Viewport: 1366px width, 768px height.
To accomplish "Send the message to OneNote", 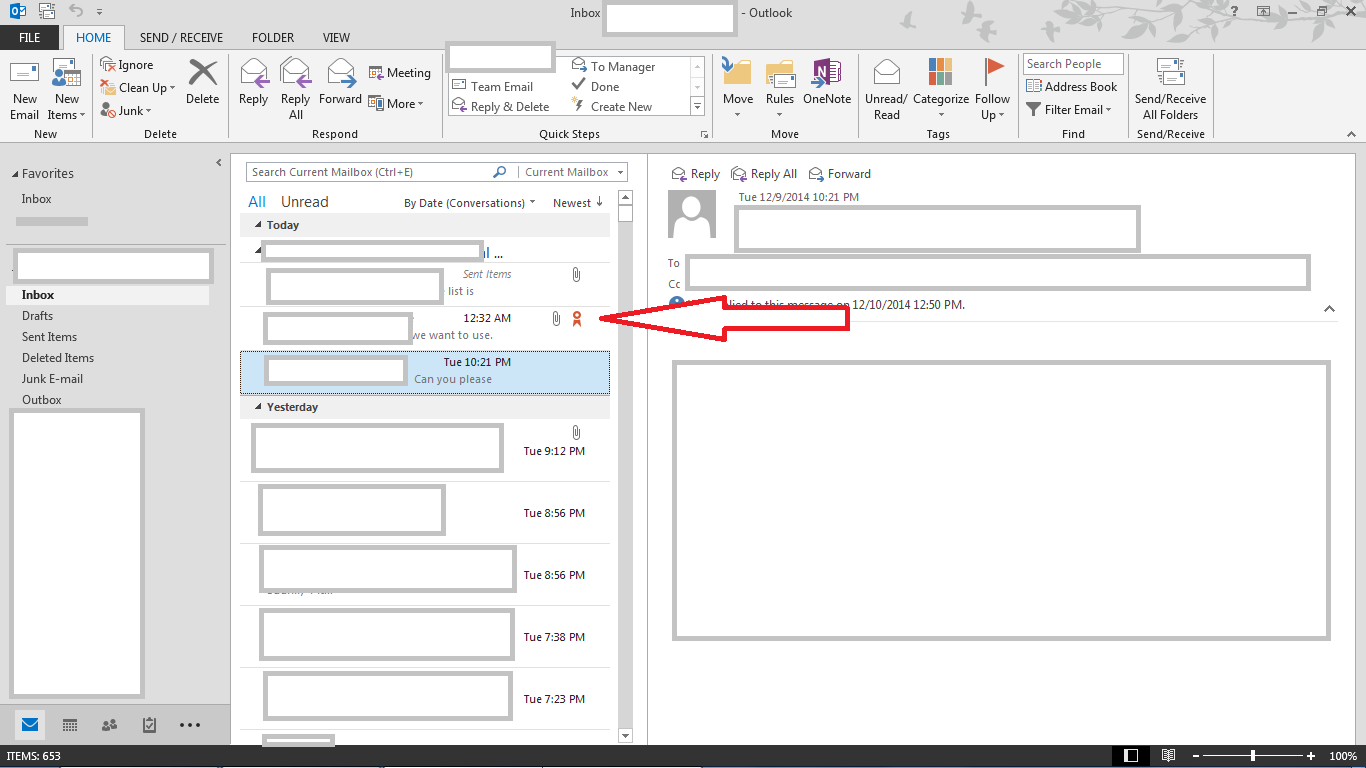I will tap(827, 82).
